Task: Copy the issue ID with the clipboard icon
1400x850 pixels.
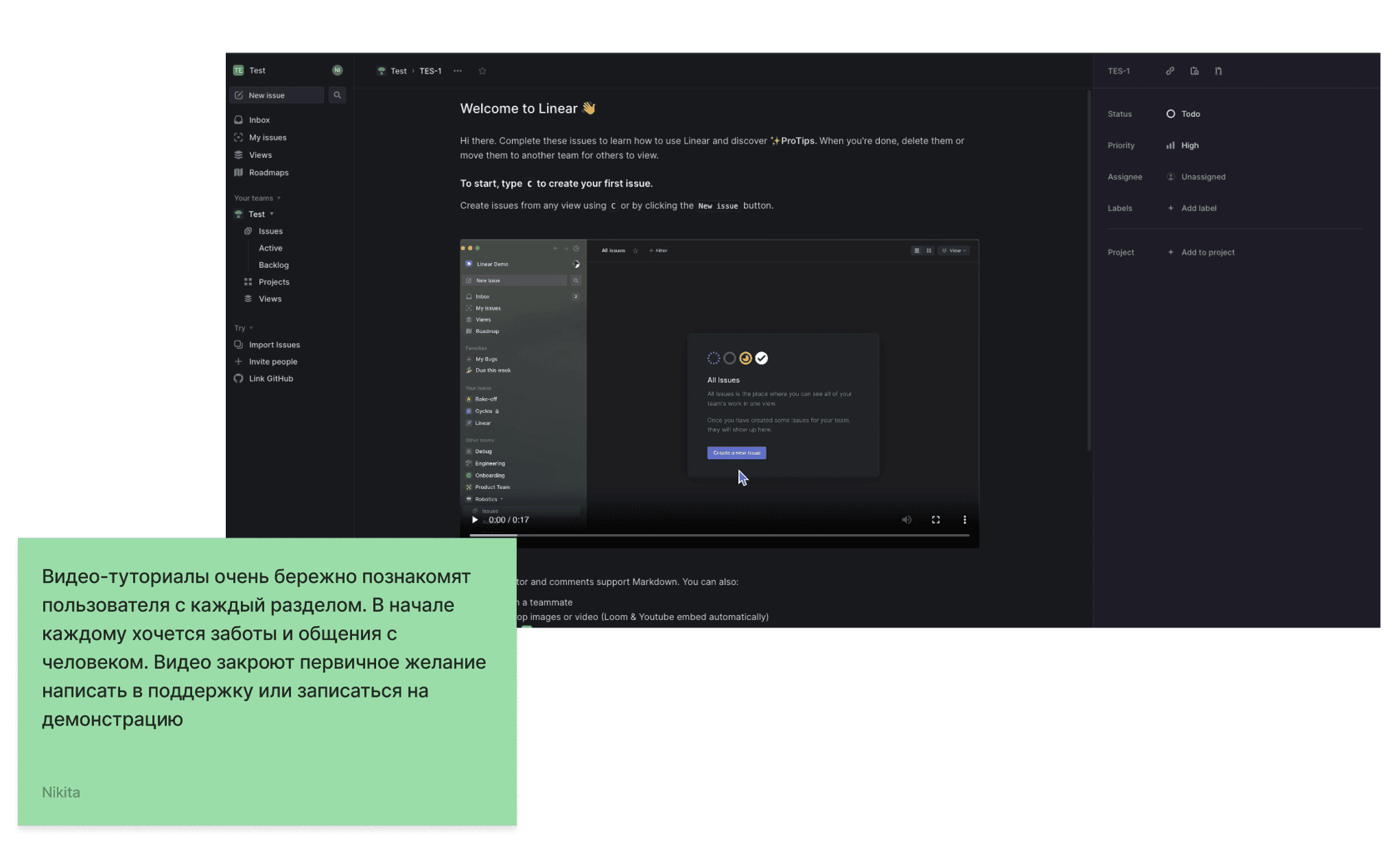Action: click(1194, 71)
